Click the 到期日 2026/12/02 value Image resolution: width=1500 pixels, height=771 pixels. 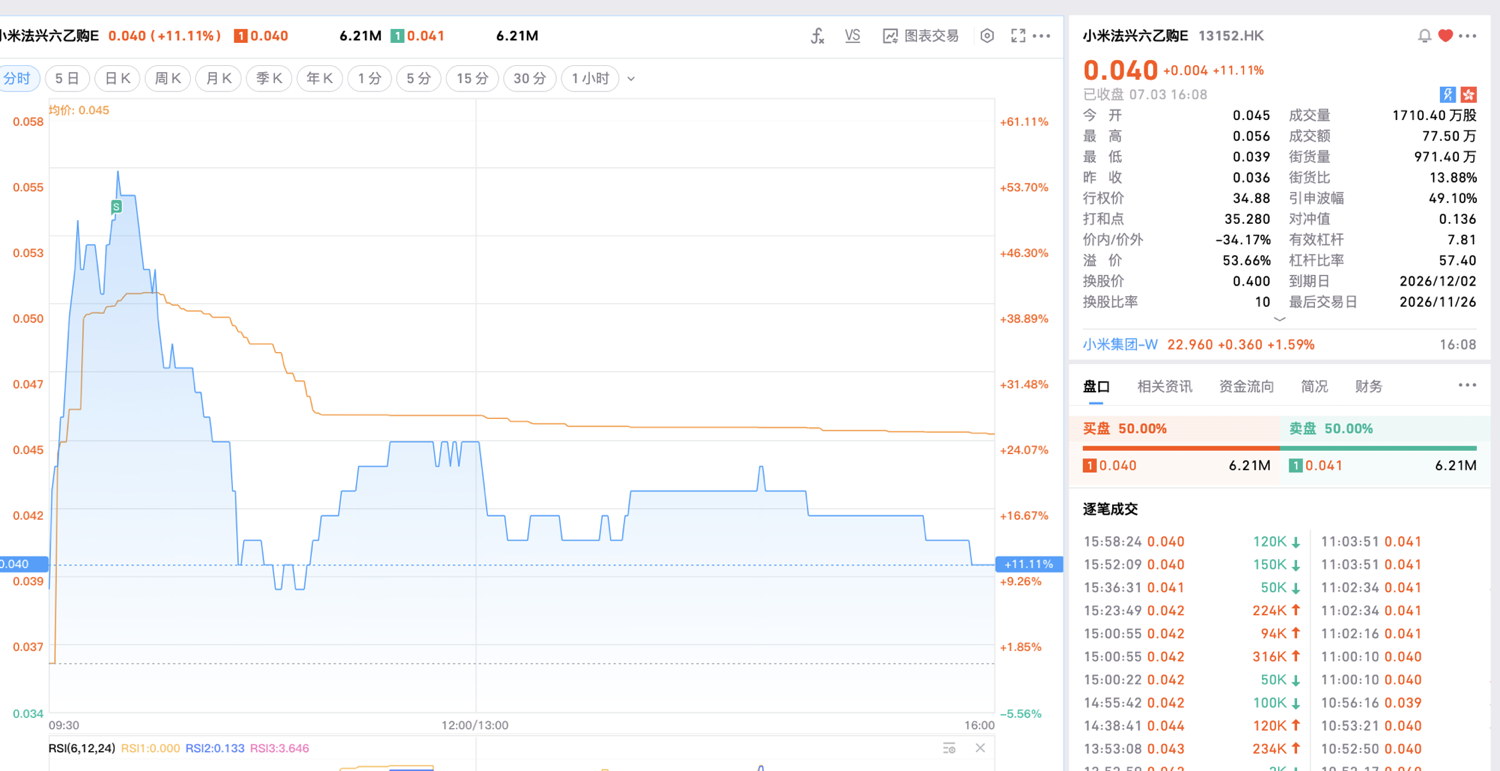coord(1438,281)
